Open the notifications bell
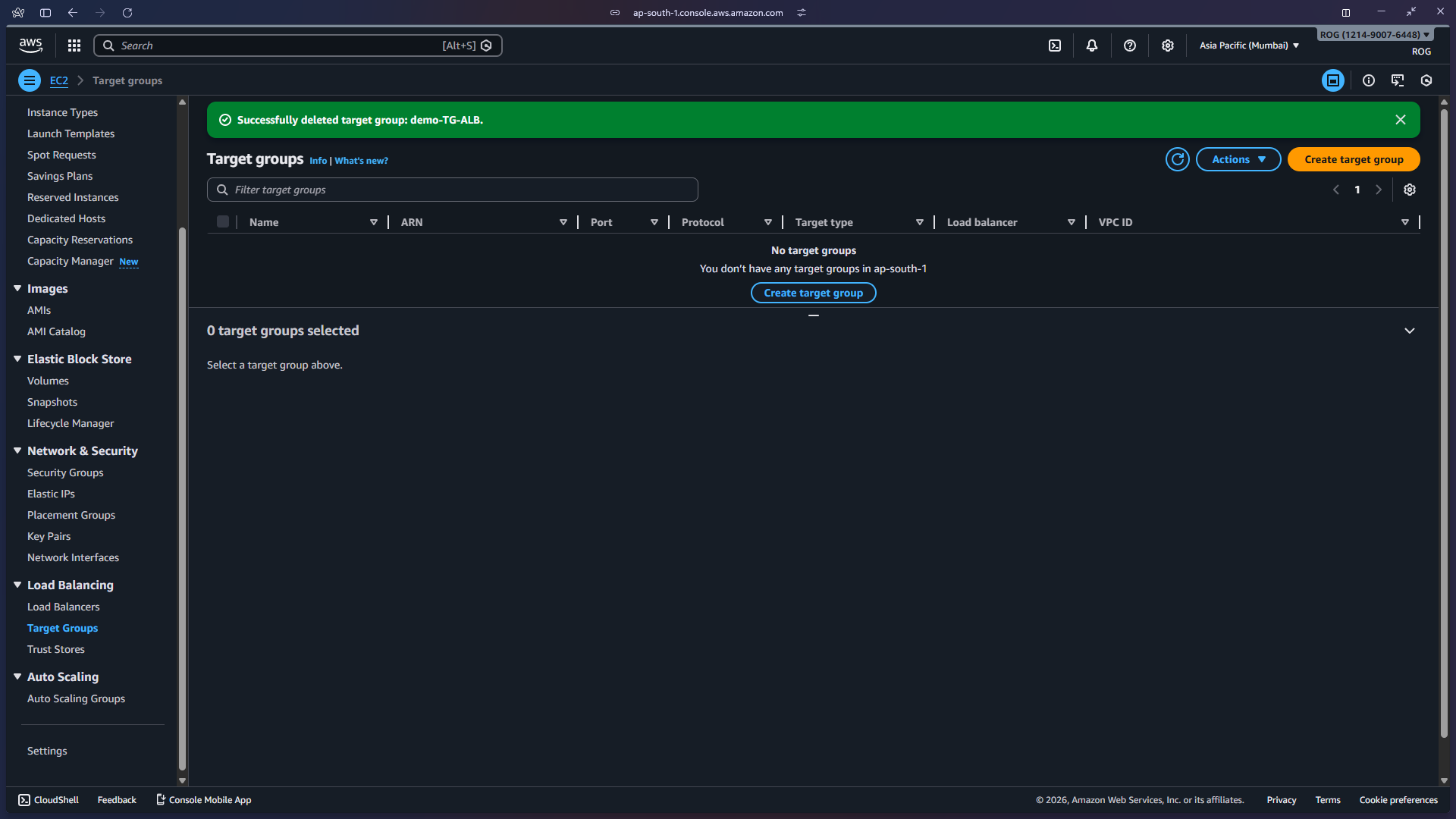 click(x=1092, y=45)
